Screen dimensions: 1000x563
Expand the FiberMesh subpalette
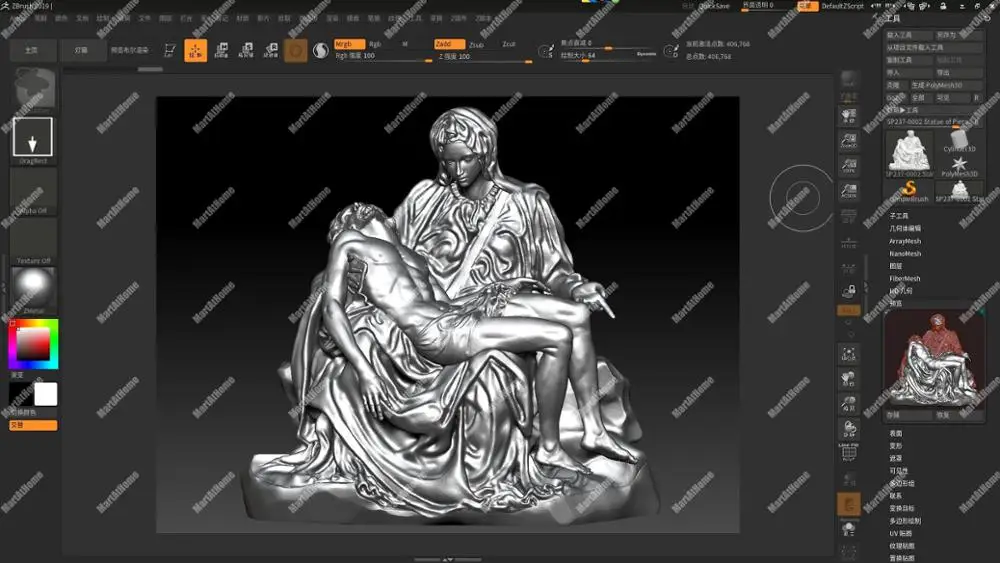click(905, 279)
